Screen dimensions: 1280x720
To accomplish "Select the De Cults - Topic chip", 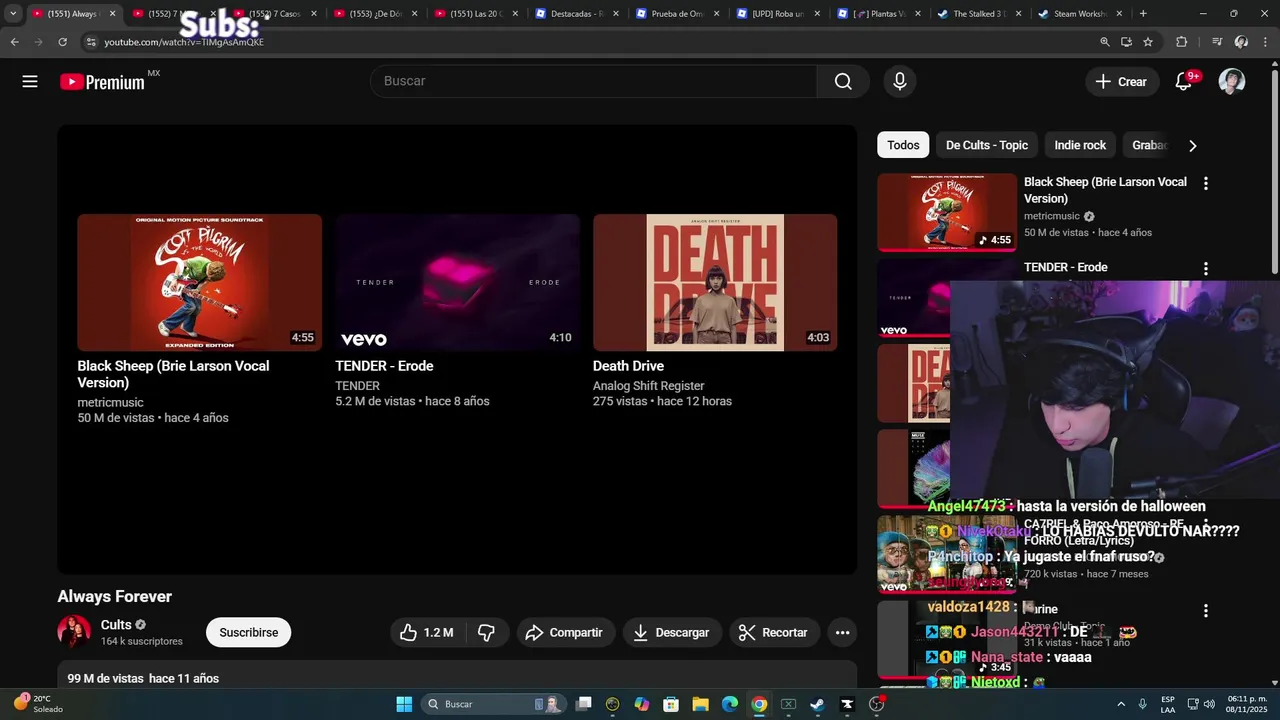I will click(x=987, y=145).
